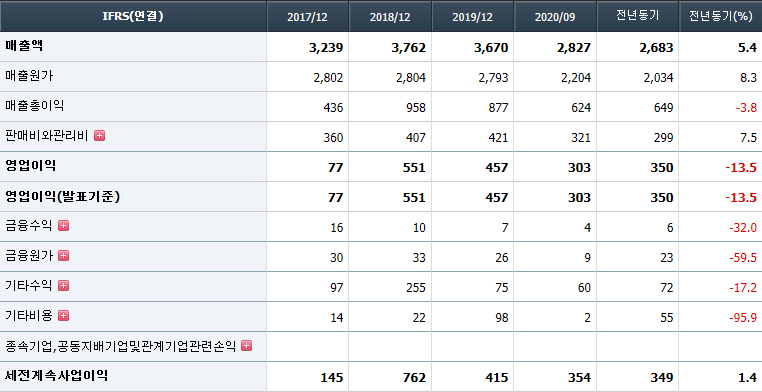Viewport: 762px width, 392px height.
Task: Click the 세전계속사업이익 value 762
Action: (x=415, y=378)
